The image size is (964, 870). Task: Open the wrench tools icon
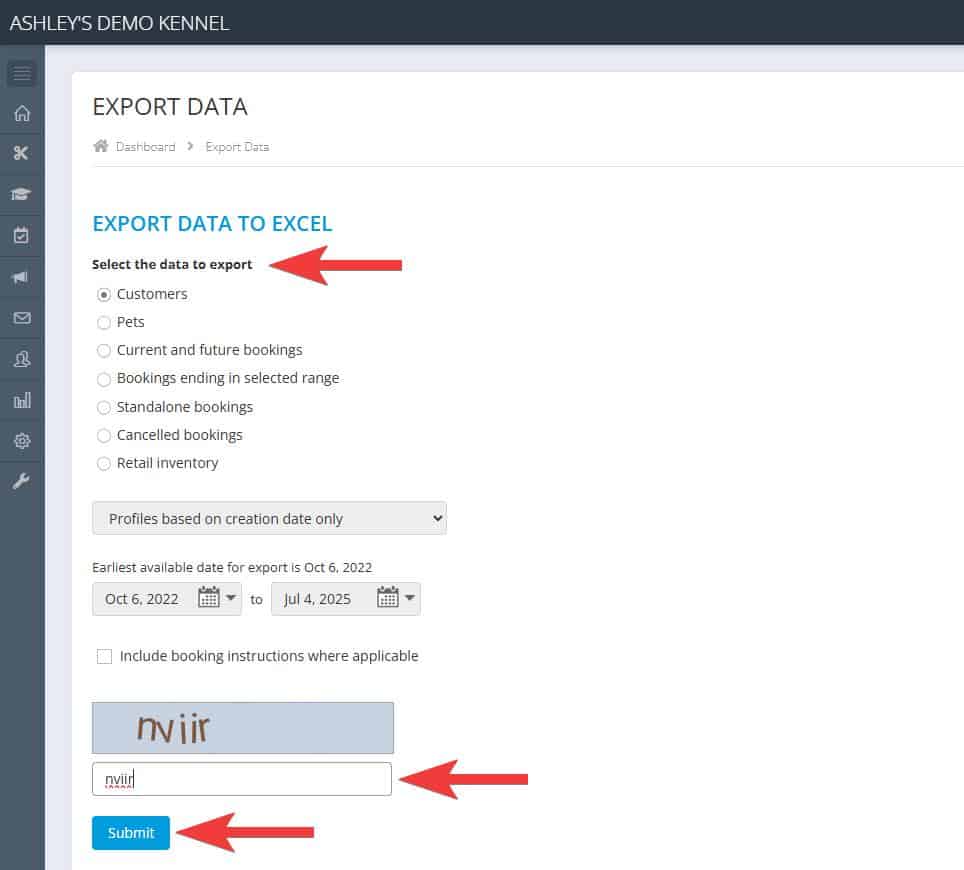[x=22, y=482]
